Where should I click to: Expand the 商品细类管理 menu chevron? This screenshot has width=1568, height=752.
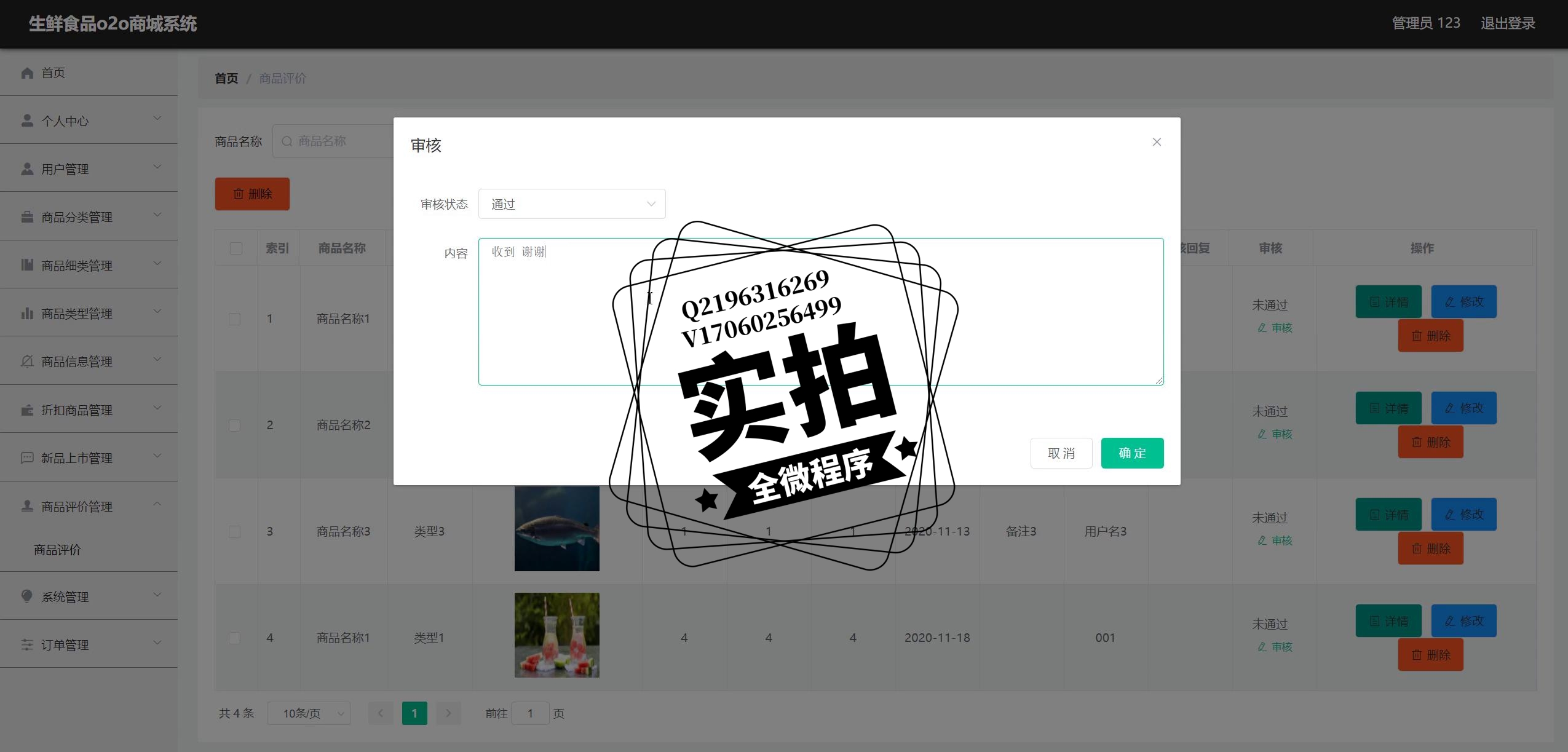[x=157, y=263]
